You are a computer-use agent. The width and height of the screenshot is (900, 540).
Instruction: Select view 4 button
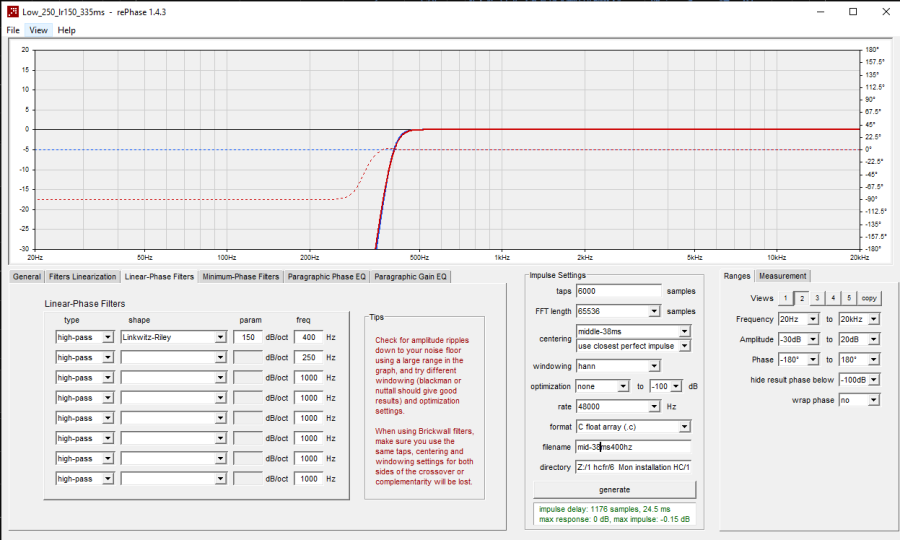pos(833,298)
